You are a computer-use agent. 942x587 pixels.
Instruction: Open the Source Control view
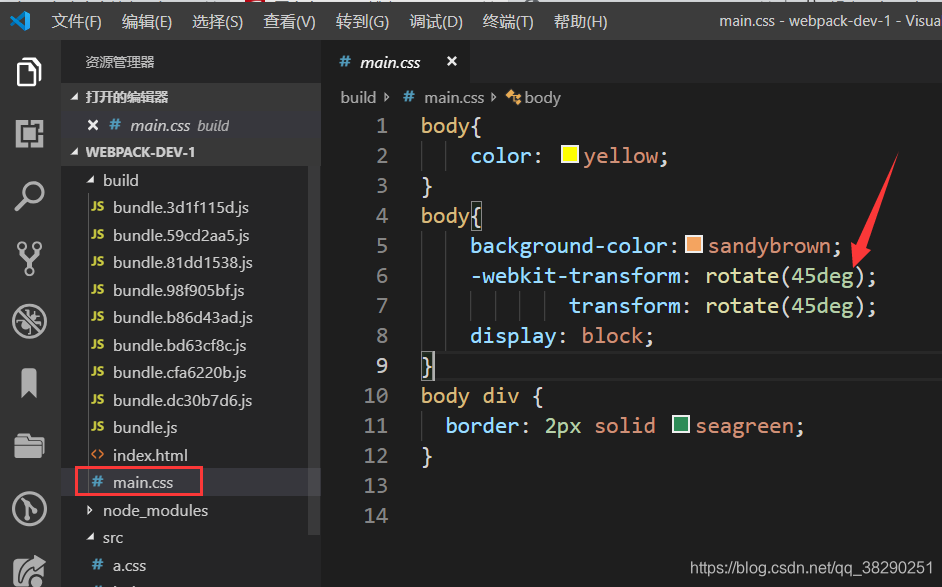tap(29, 258)
